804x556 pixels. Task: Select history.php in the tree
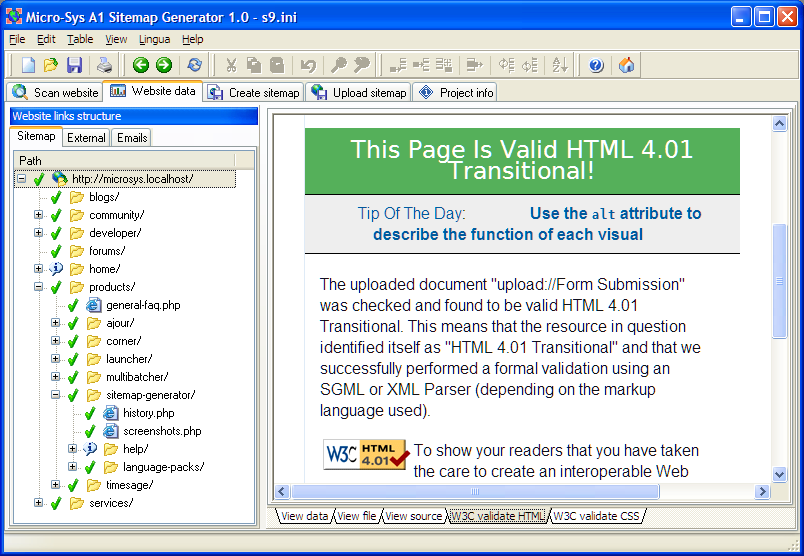tap(149, 413)
